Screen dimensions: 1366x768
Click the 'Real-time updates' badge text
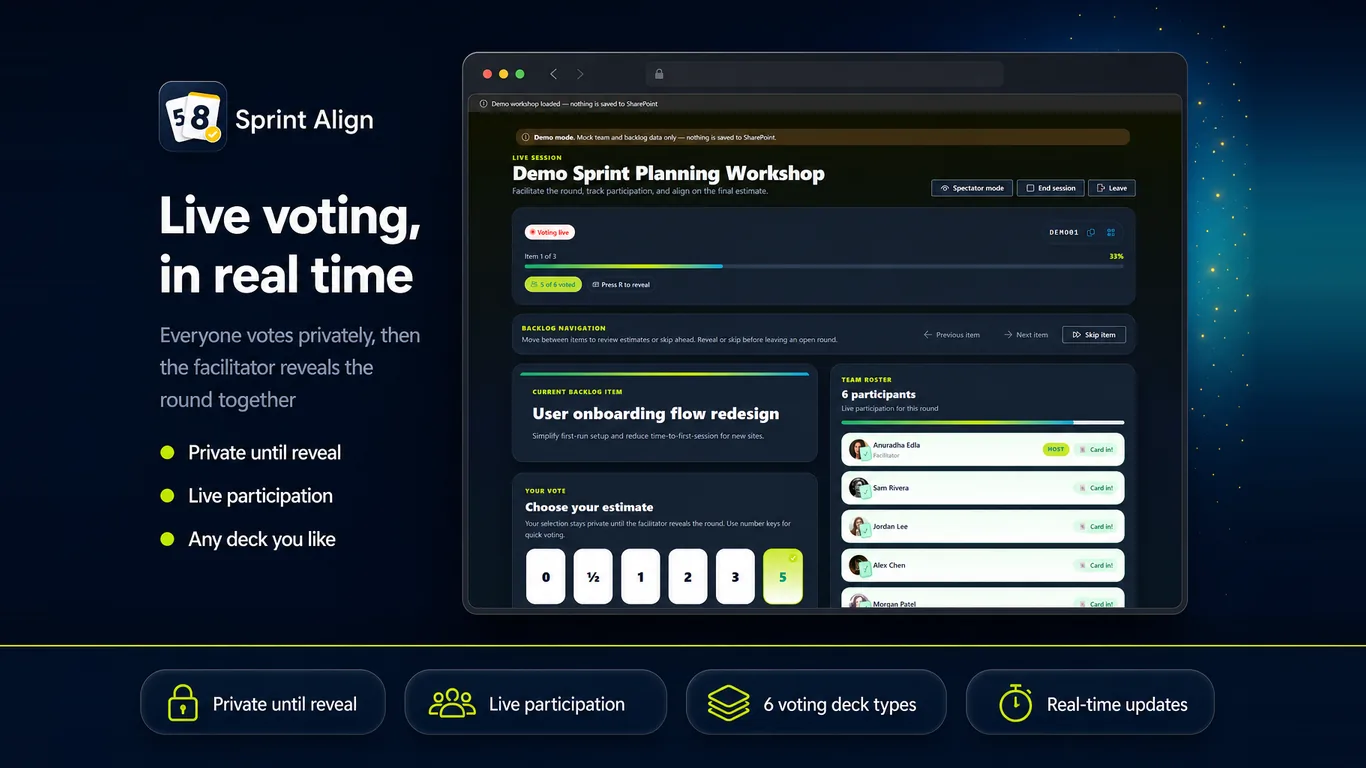pyautogui.click(x=1117, y=704)
